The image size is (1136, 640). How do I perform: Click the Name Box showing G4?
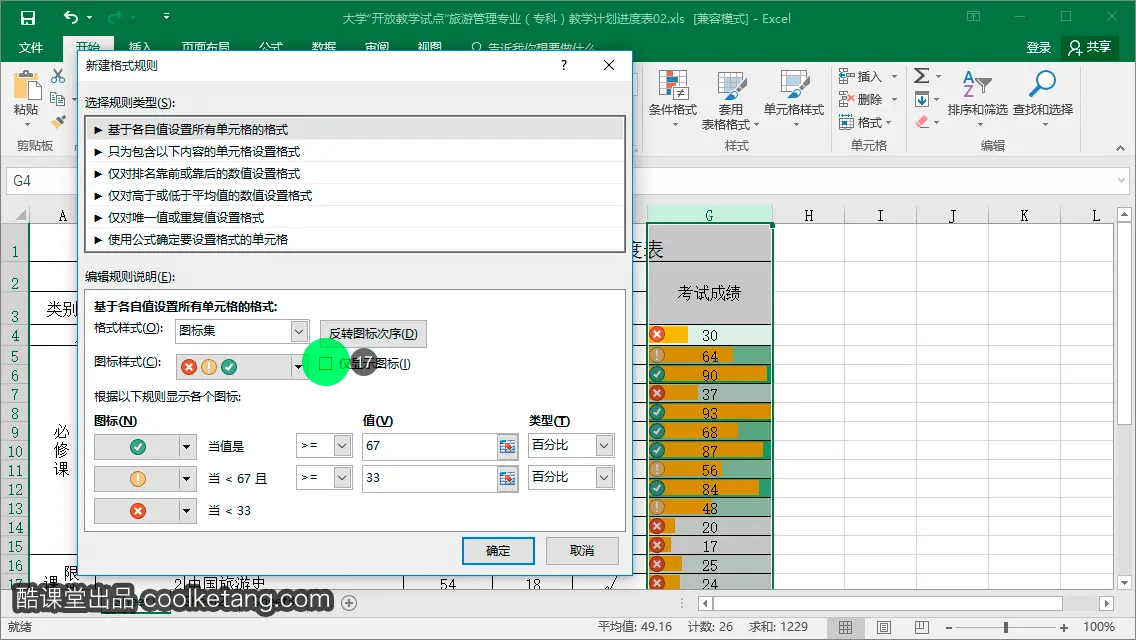40,180
